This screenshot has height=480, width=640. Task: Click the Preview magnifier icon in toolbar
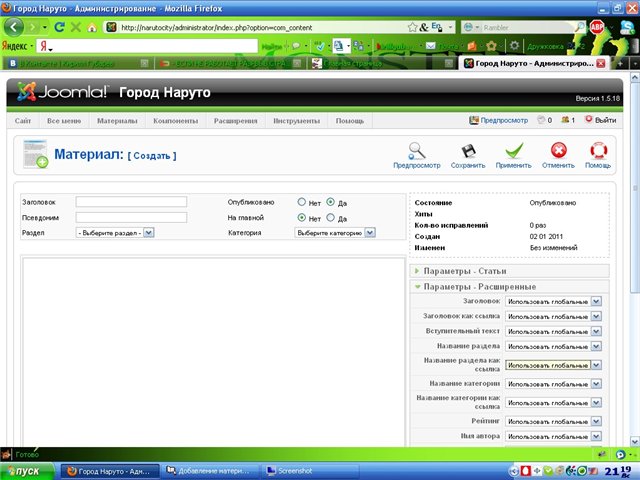416,150
